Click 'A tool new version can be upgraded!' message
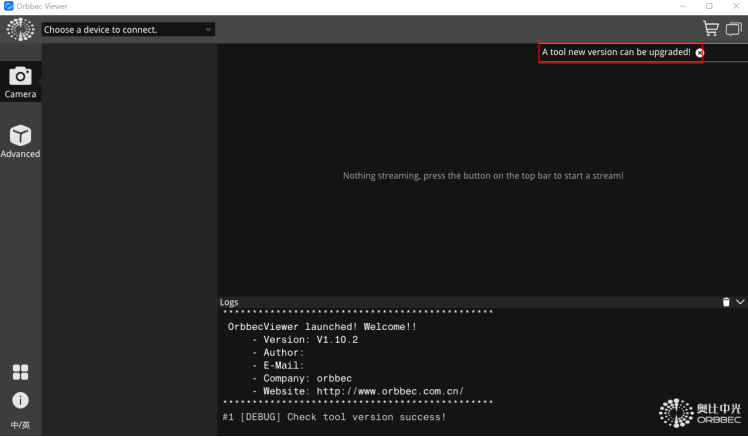 click(615, 52)
